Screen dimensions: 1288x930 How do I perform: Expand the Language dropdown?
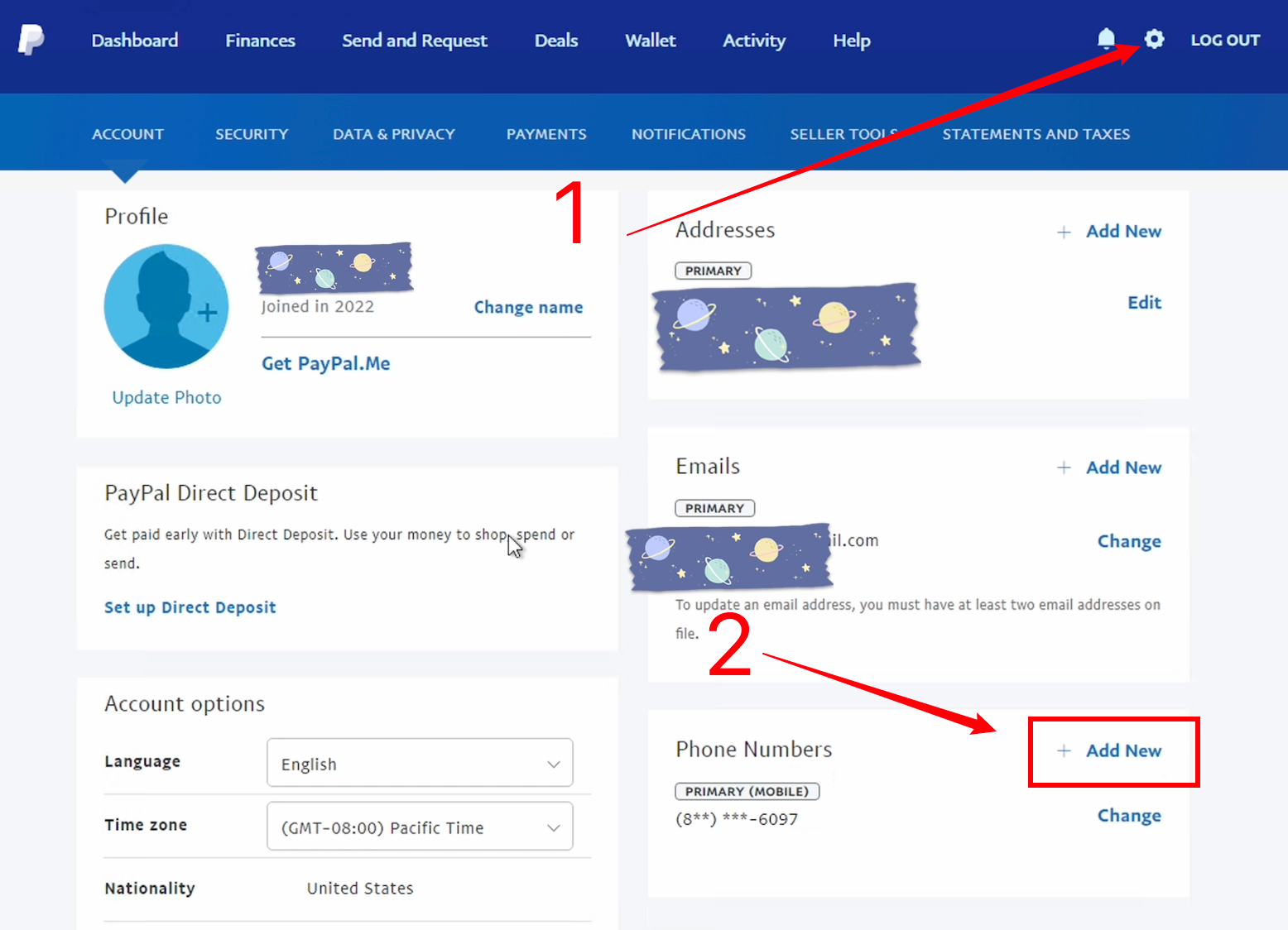click(x=420, y=763)
